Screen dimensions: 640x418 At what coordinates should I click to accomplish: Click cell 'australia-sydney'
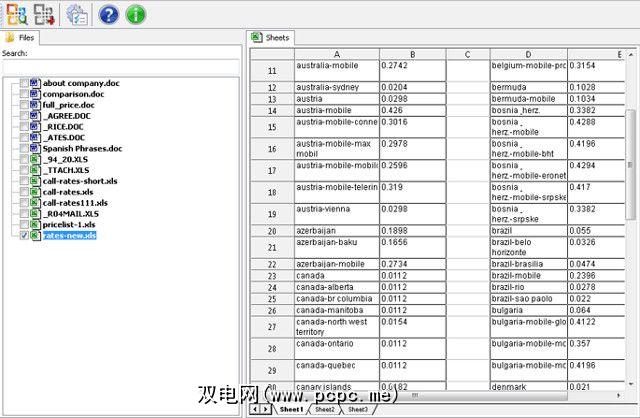coord(337,87)
